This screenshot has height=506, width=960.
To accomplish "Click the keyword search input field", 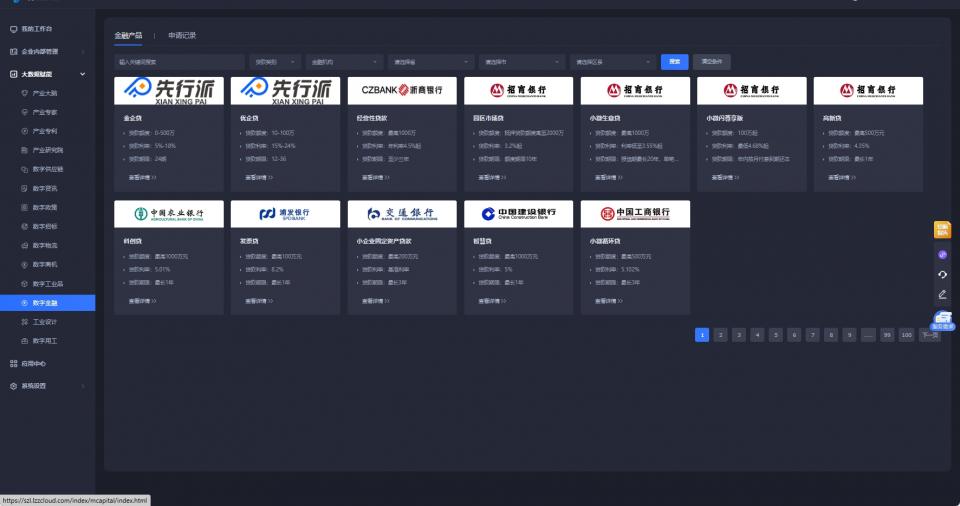I will pyautogui.click(x=179, y=62).
